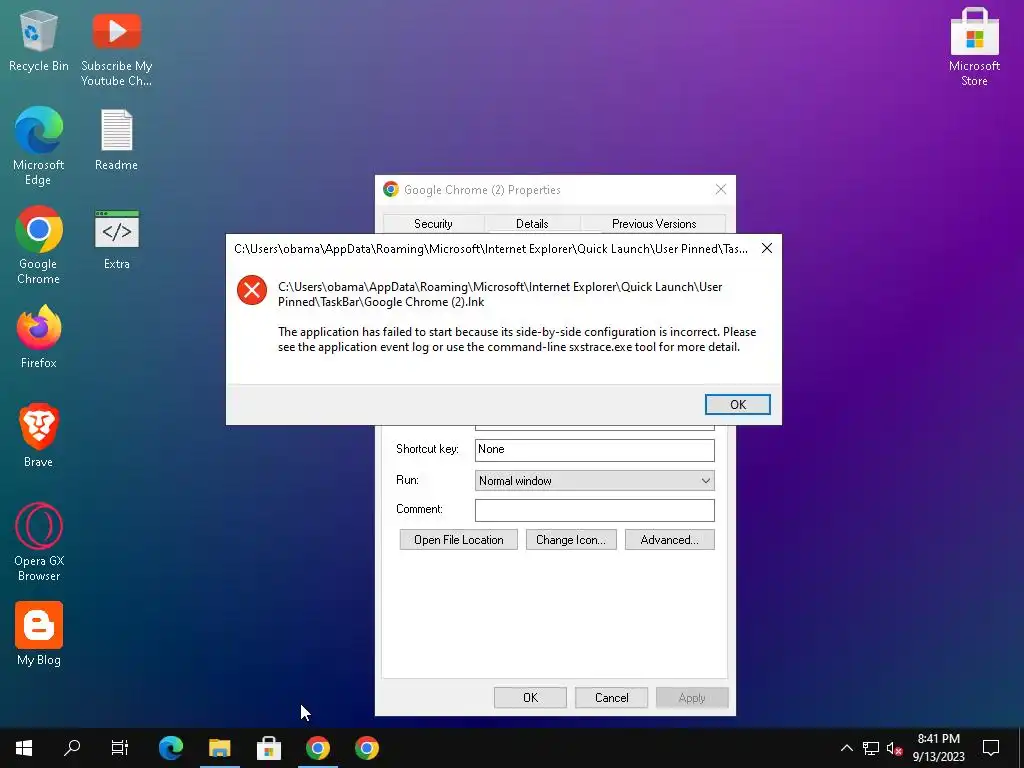The image size is (1024, 768).
Task: Dismiss the error dialog with OK
Action: pyautogui.click(x=737, y=404)
